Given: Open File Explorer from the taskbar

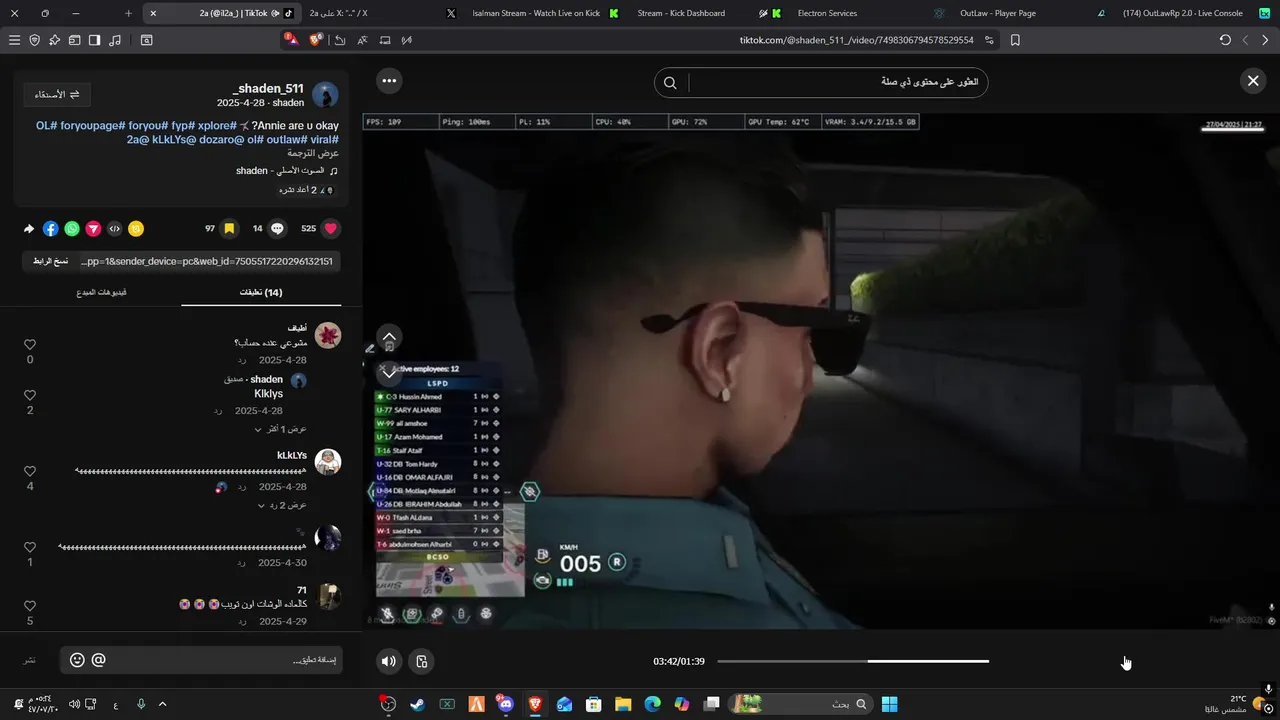Looking at the screenshot, I should pyautogui.click(x=623, y=704).
